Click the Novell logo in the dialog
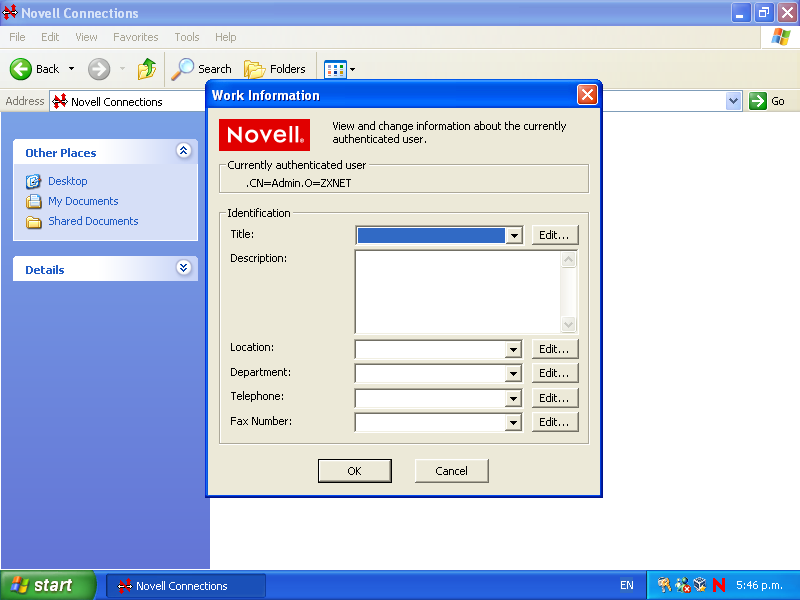 264,135
